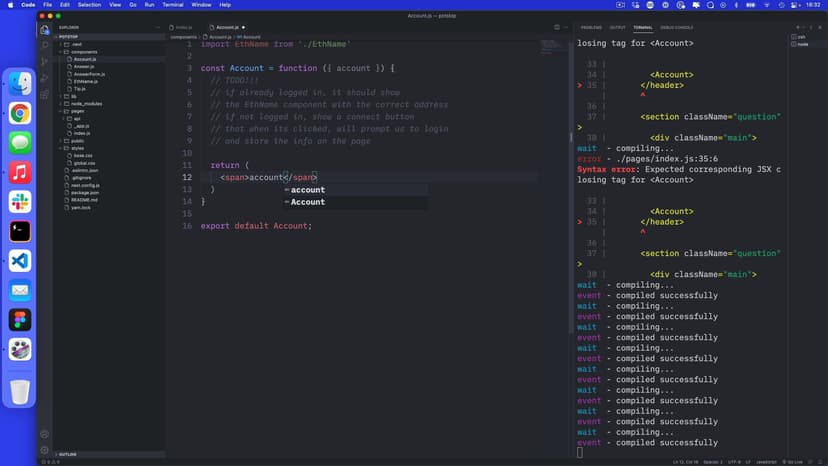Open the Extensions view in activity bar

pos(45,94)
